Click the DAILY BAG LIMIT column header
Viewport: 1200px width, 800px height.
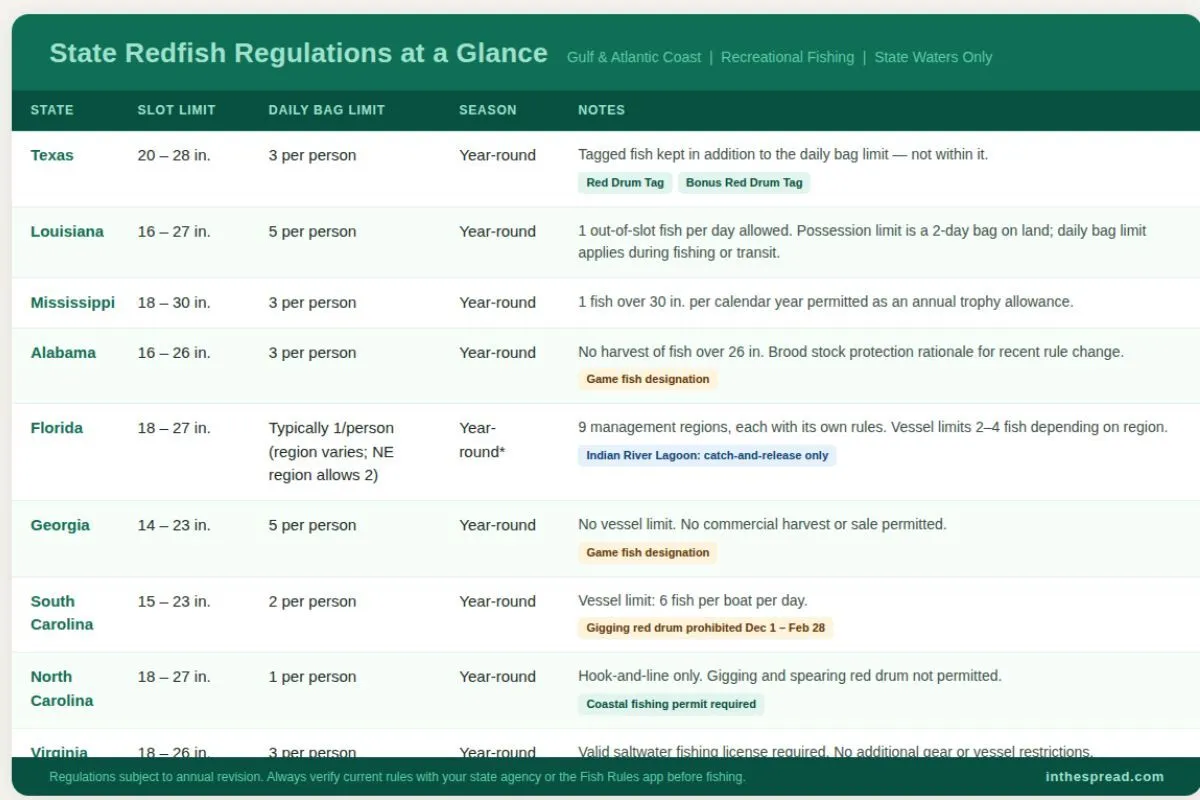pos(326,110)
